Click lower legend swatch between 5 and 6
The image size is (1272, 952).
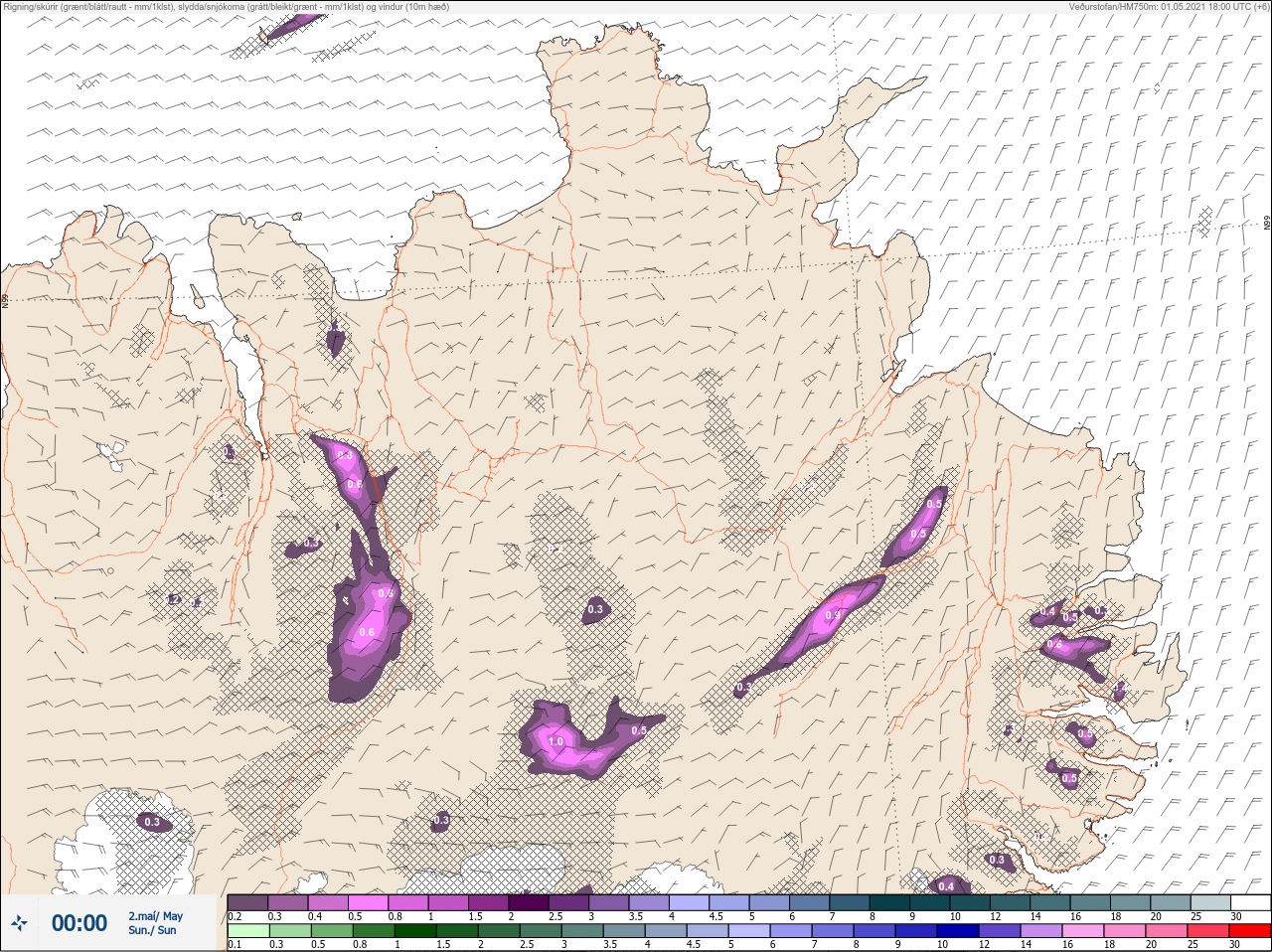click(x=749, y=931)
